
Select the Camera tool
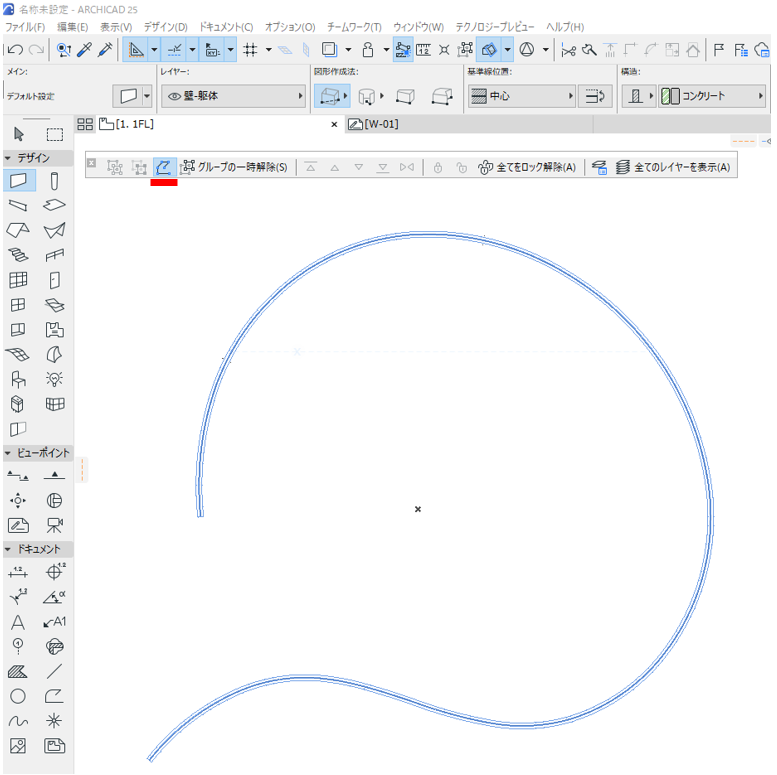click(x=55, y=525)
